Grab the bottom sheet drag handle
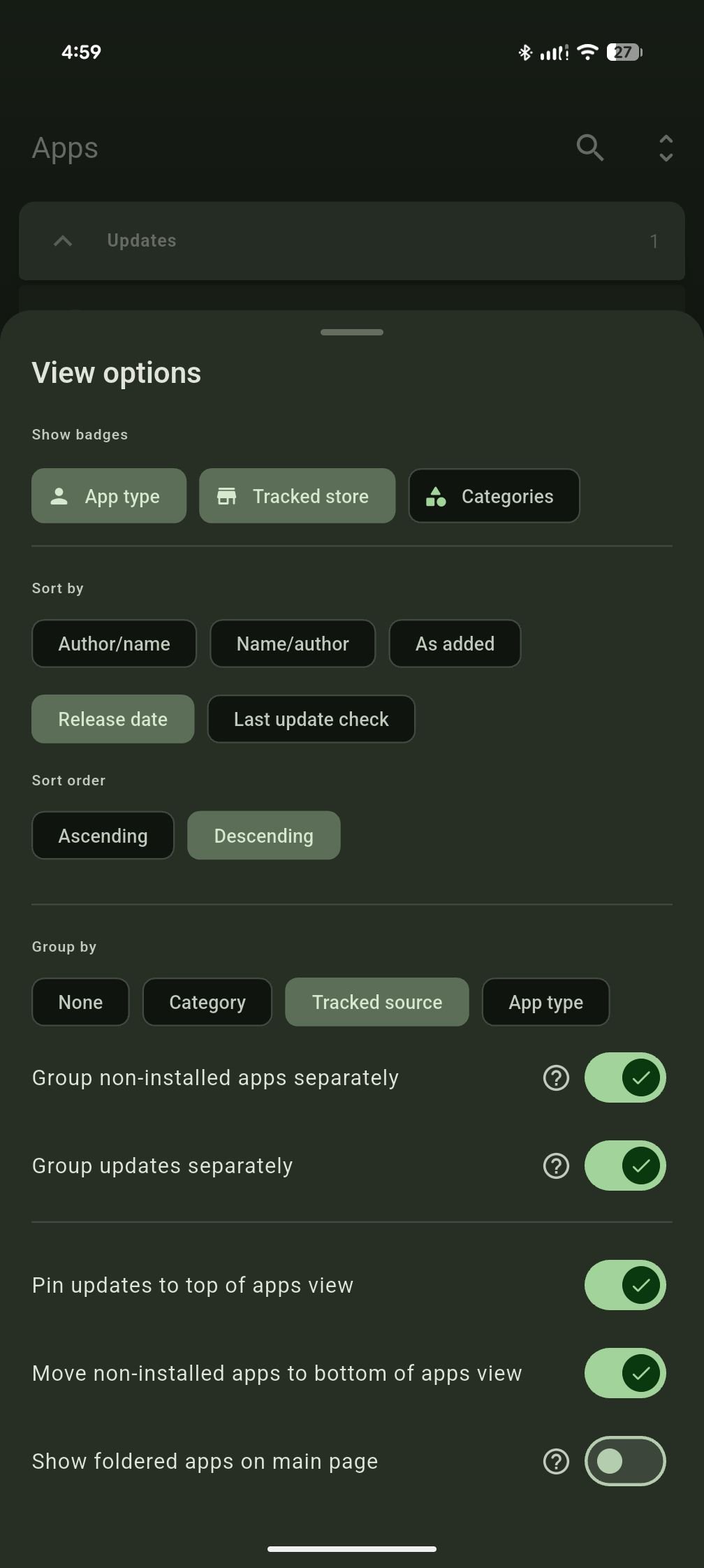 (x=352, y=332)
